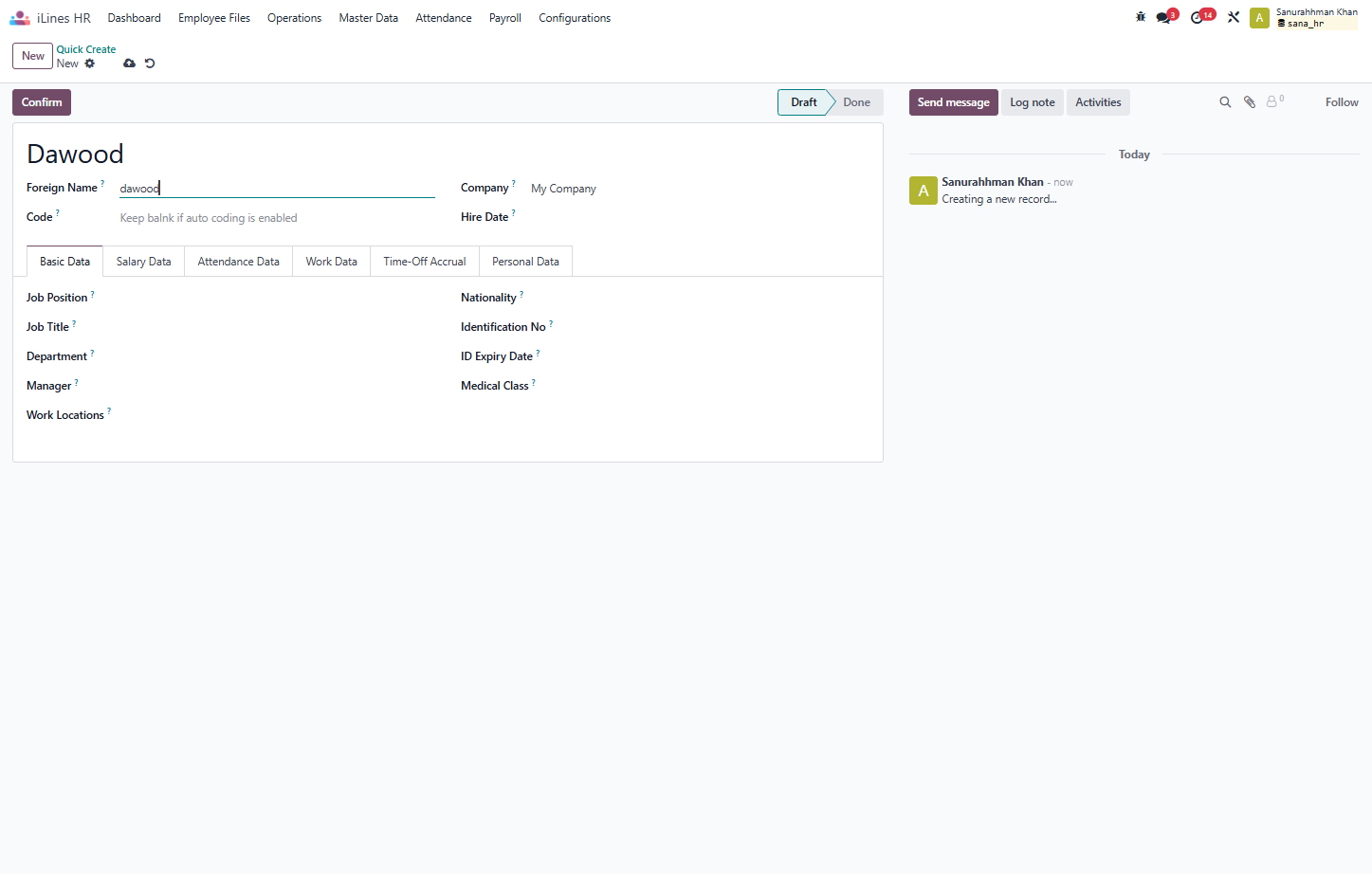Open attachments using the paperclip icon

point(1250,102)
